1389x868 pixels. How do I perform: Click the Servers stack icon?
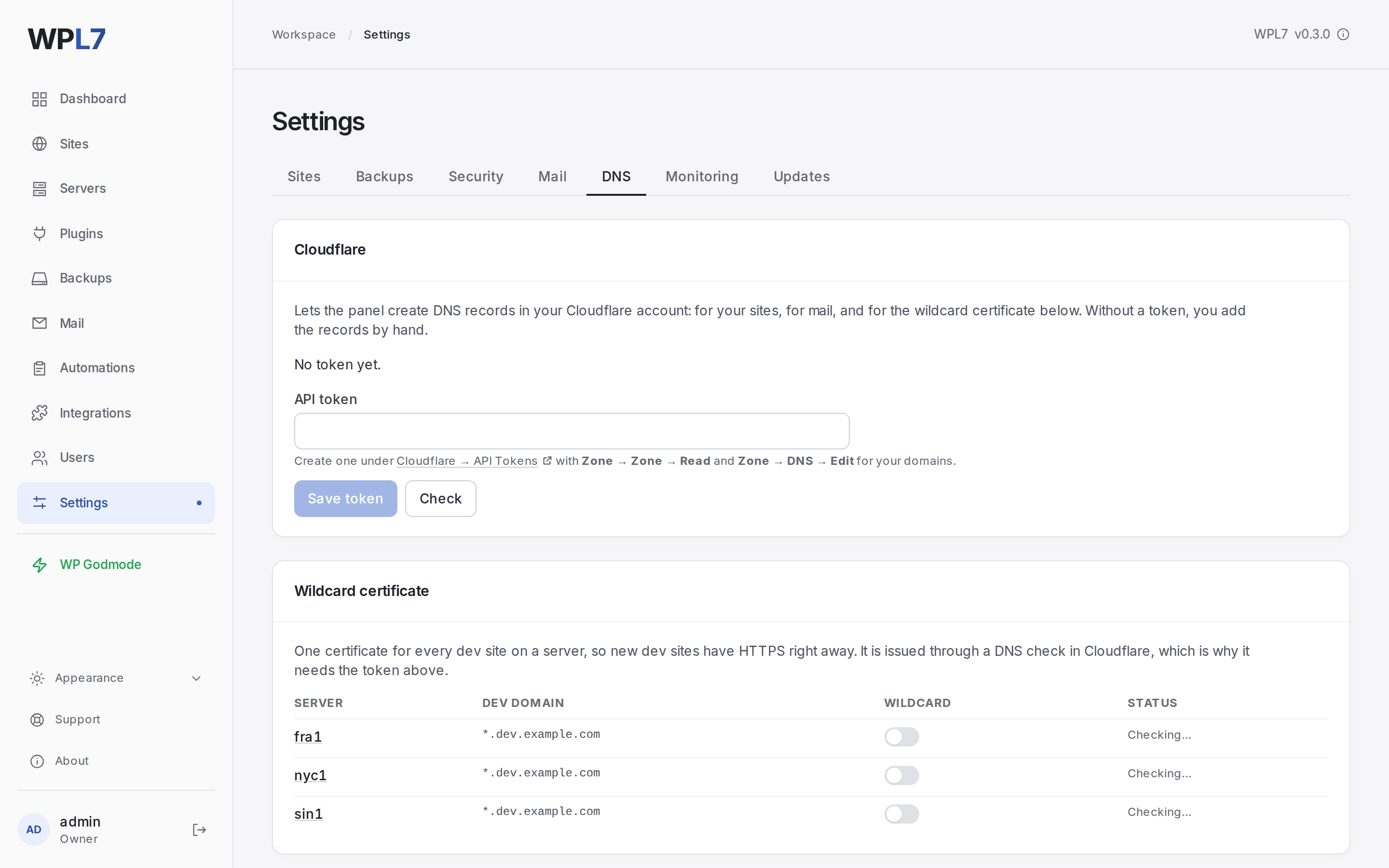pos(39,188)
